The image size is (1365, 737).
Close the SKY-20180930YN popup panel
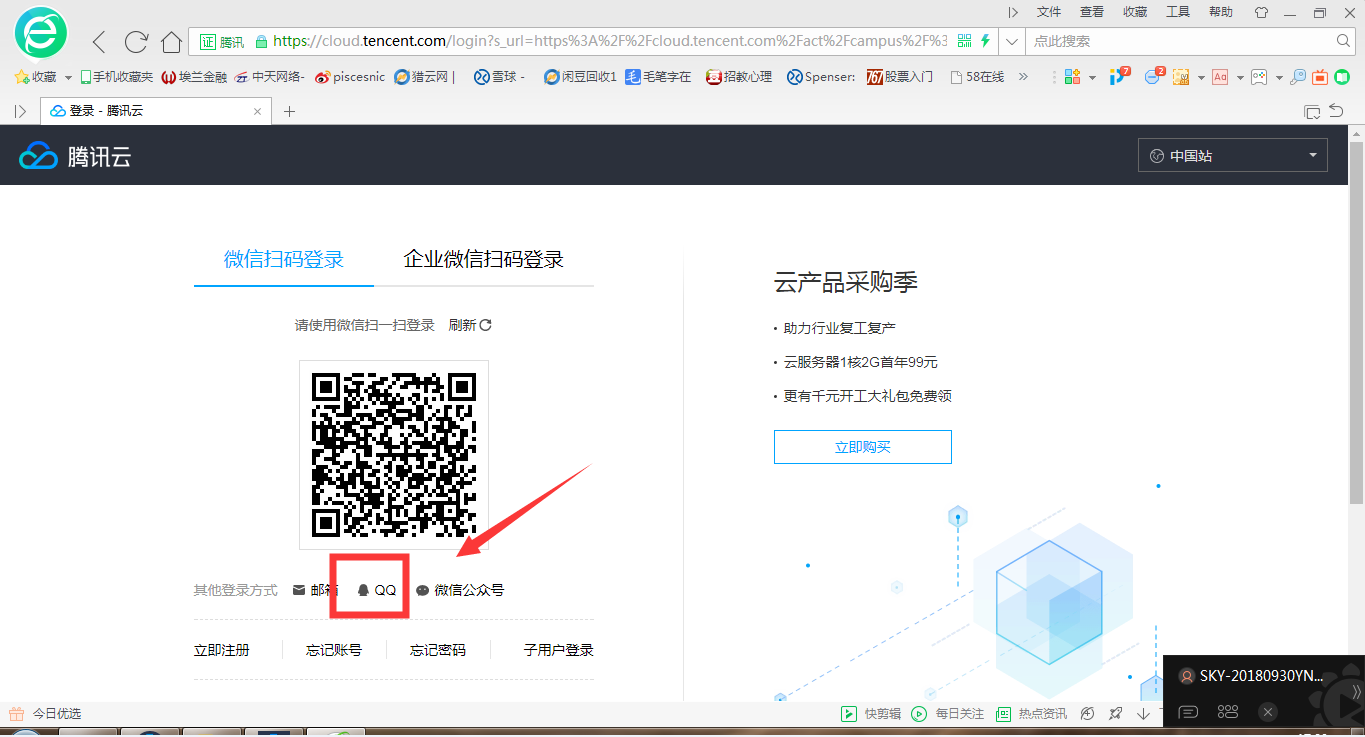tap(1268, 712)
